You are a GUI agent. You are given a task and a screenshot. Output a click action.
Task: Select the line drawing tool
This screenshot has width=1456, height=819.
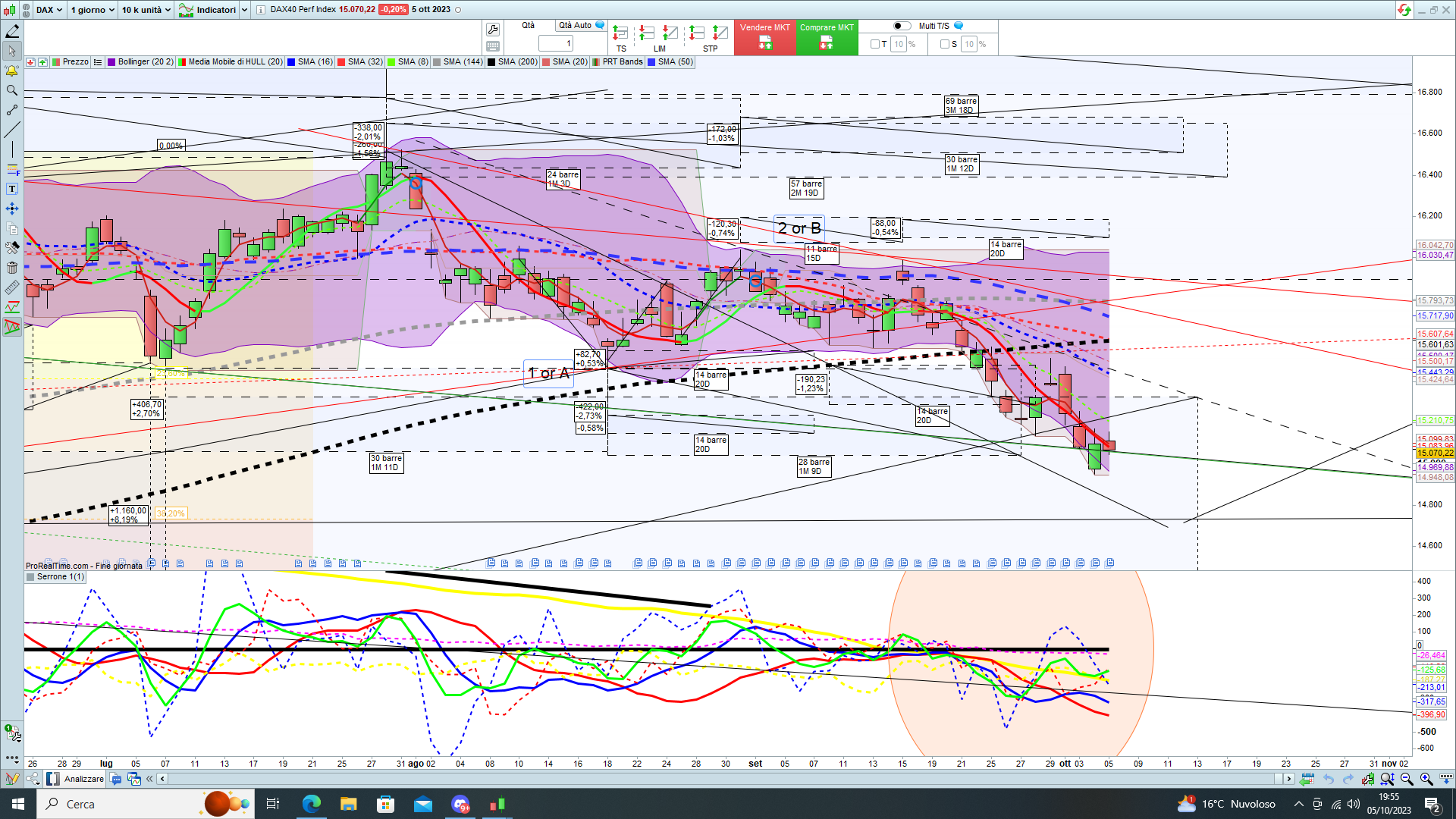tap(12, 130)
